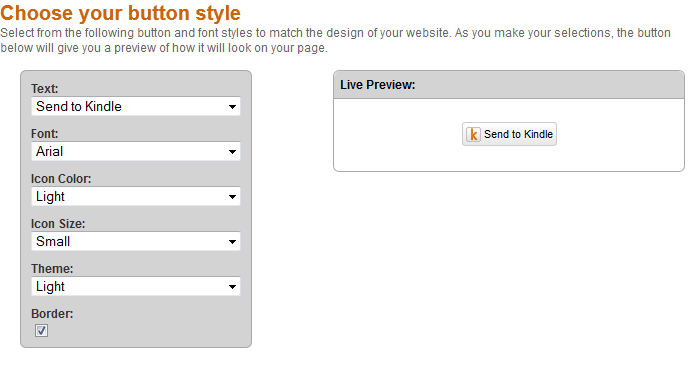Open the Icon Size dropdown arrow
This screenshot has height=366, width=696.
coord(232,242)
